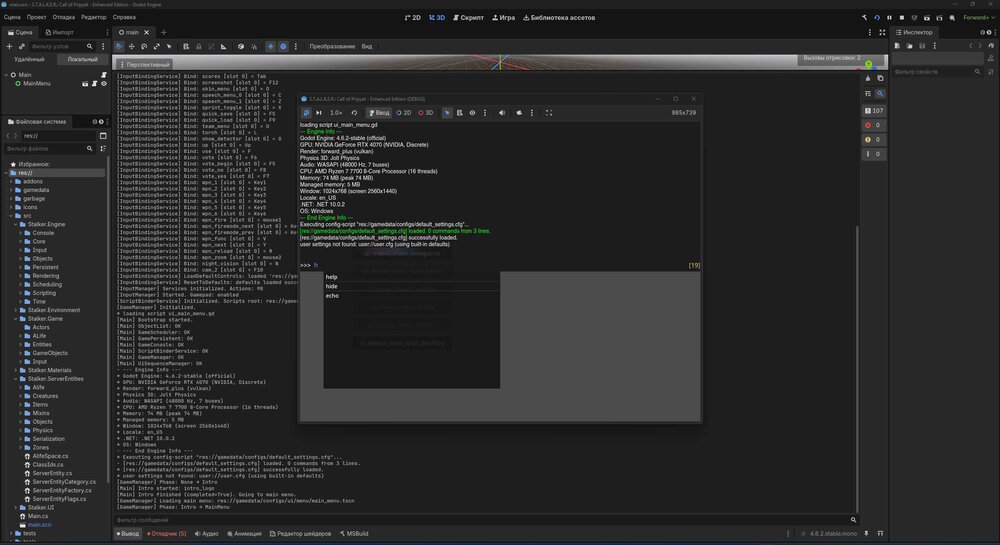Mute game audio in game window toolbar
The width and height of the screenshot is (1000, 545).
pyautogui.click(x=502, y=113)
